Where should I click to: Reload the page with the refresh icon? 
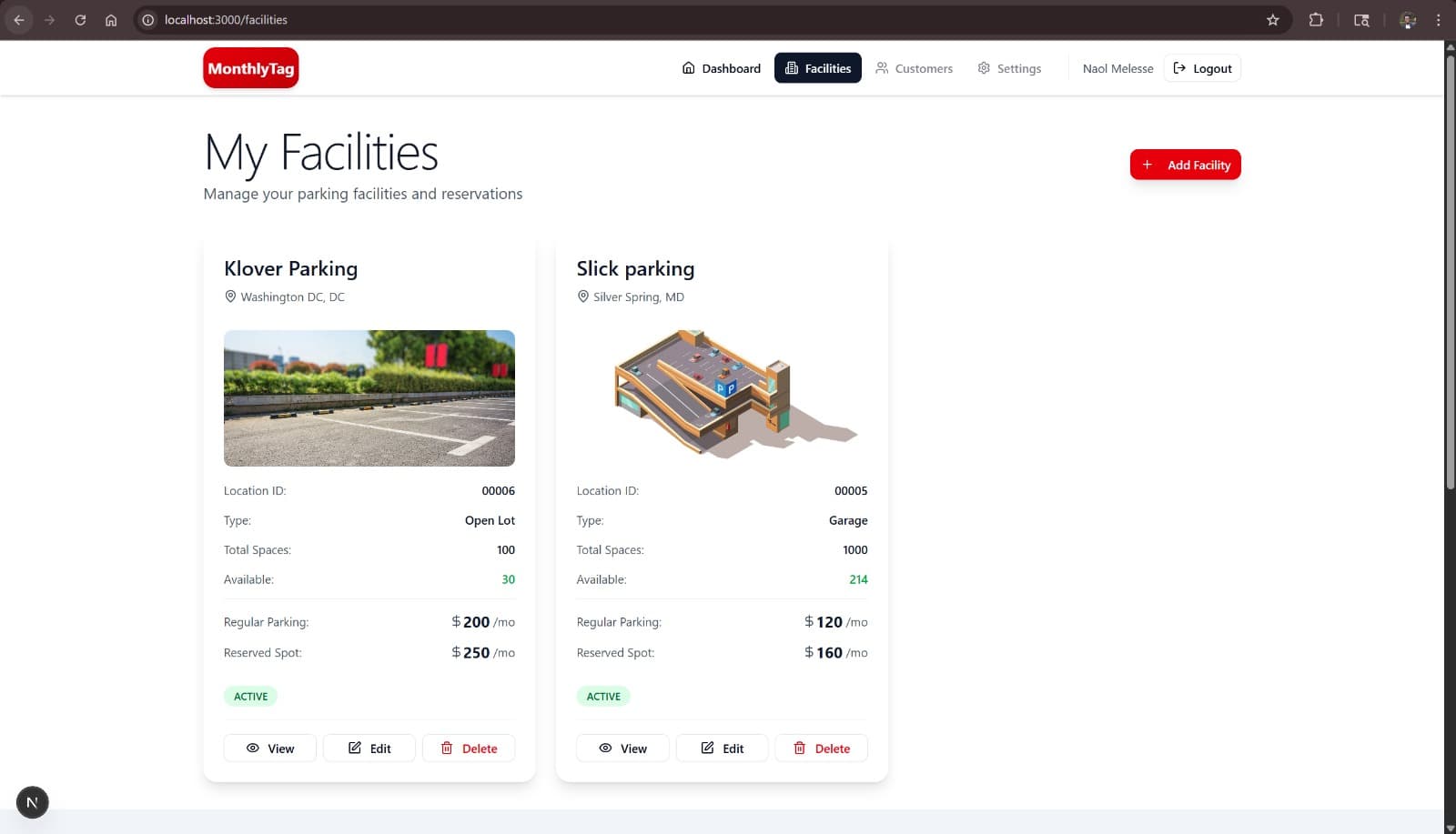[80, 20]
